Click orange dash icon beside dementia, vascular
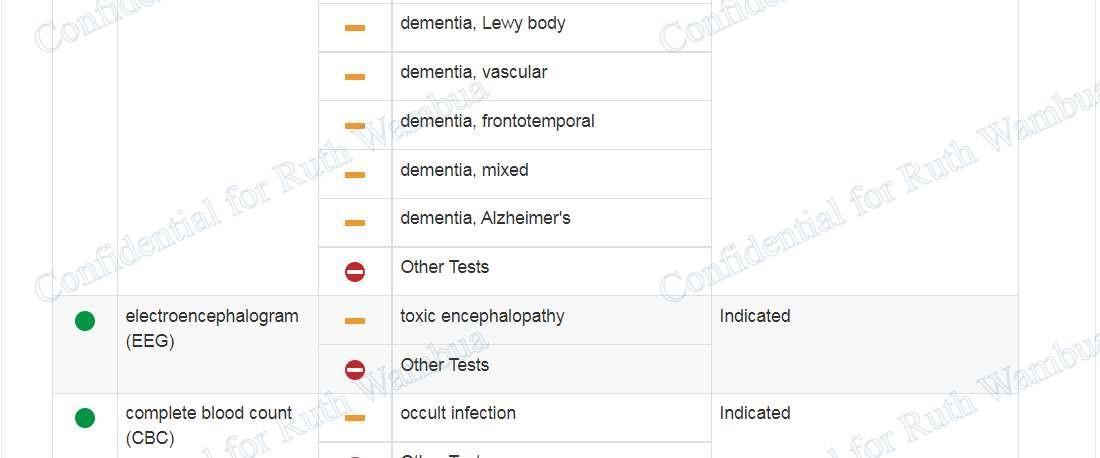The image size is (1100, 458). click(x=354, y=77)
